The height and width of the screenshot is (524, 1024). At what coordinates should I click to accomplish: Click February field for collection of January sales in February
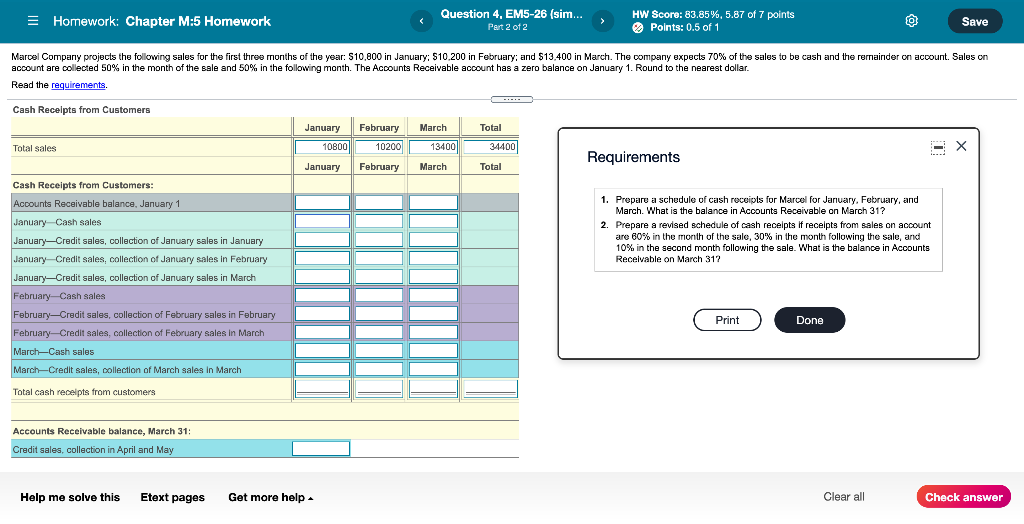tap(379, 258)
